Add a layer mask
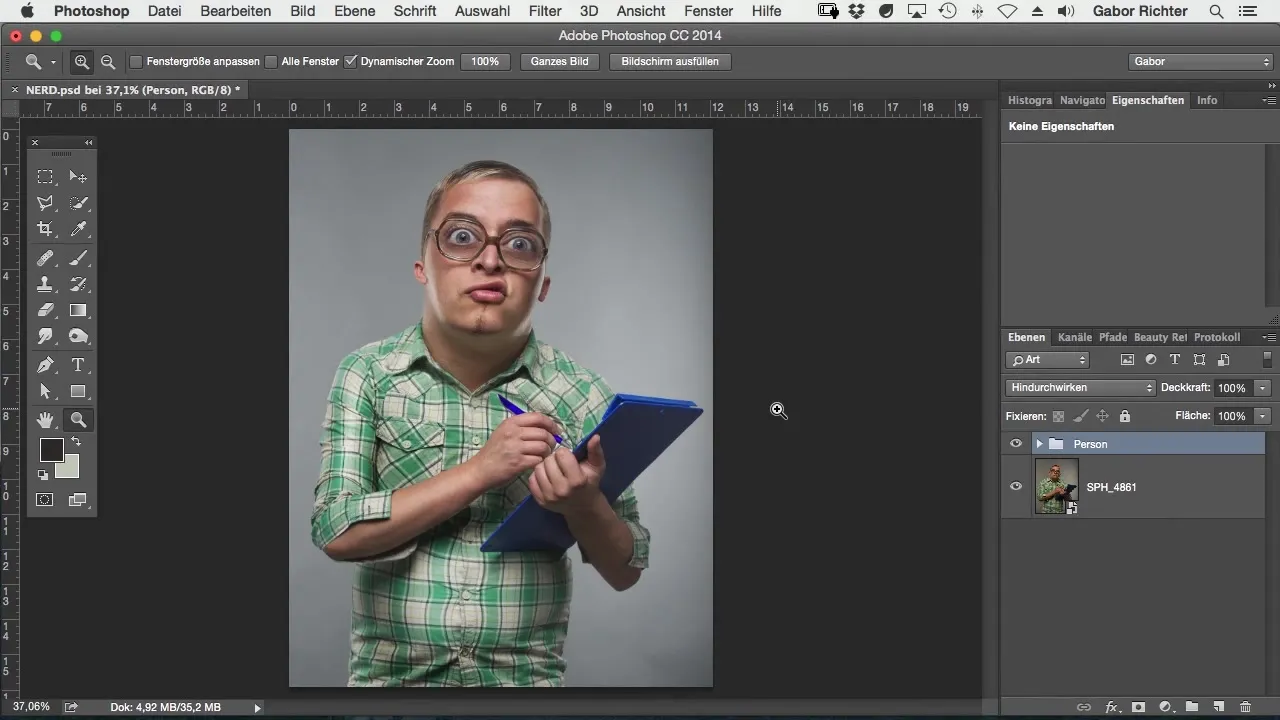 coord(1137,707)
